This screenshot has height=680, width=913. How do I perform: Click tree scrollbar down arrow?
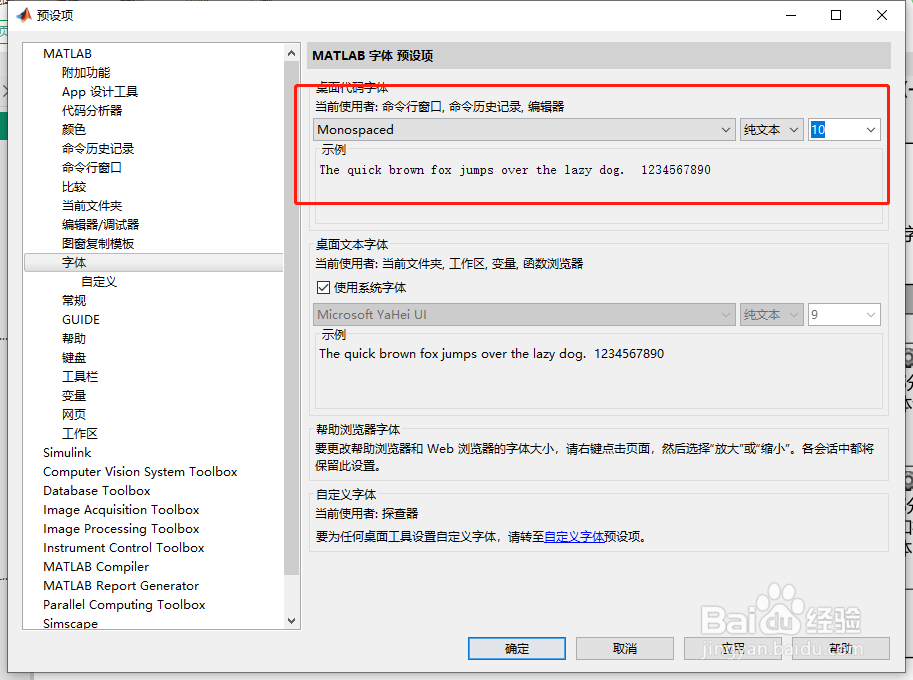291,621
